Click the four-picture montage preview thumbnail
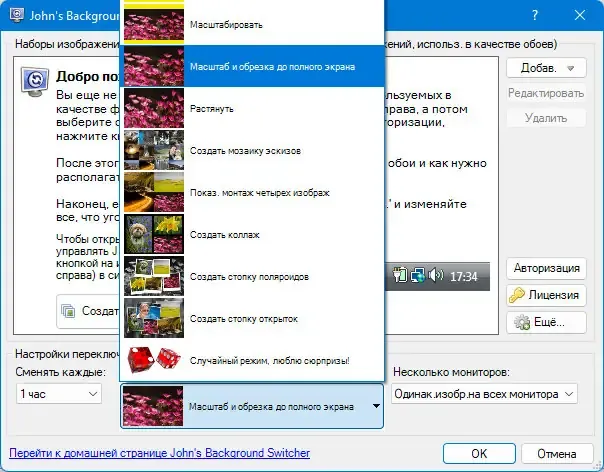Screen dimensions: 604x472 point(154,192)
